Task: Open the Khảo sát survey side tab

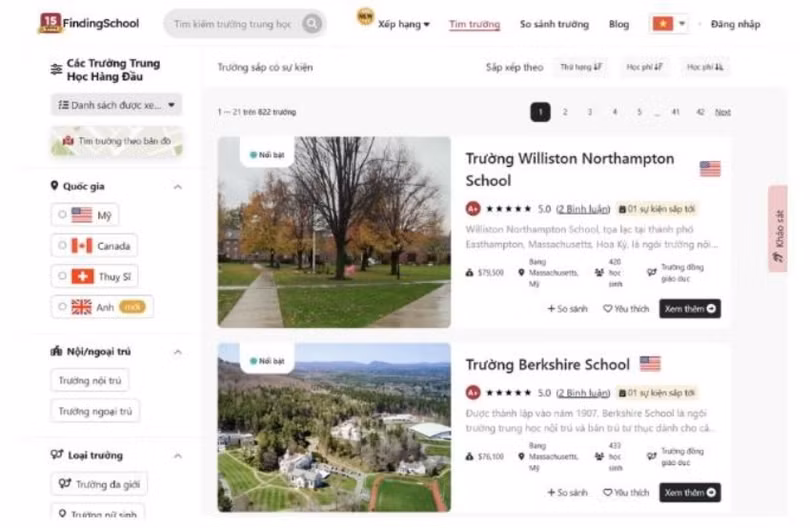Action: point(778,229)
